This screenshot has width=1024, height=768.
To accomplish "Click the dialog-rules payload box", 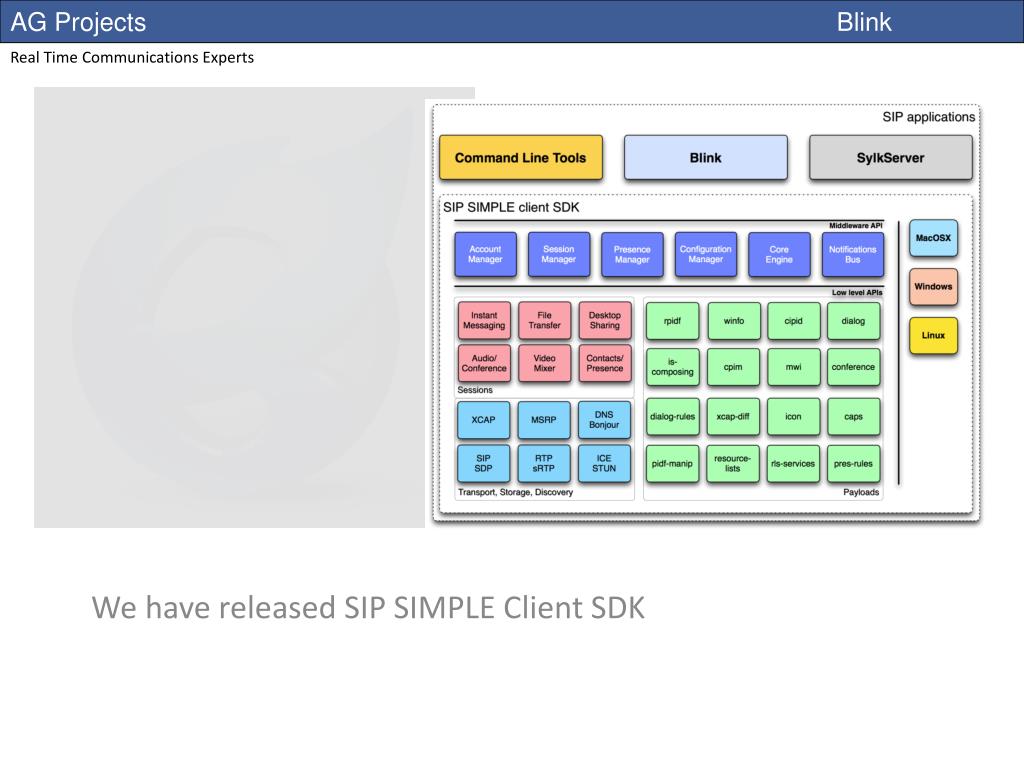I will (673, 416).
